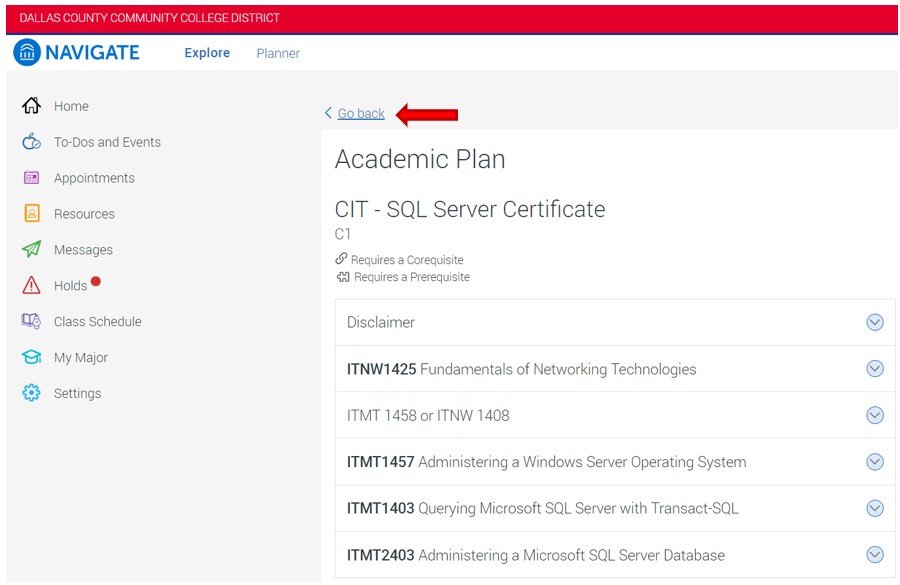Expand ITMT2403 Administering SQL Server Database row
900x585 pixels.
[875, 555]
